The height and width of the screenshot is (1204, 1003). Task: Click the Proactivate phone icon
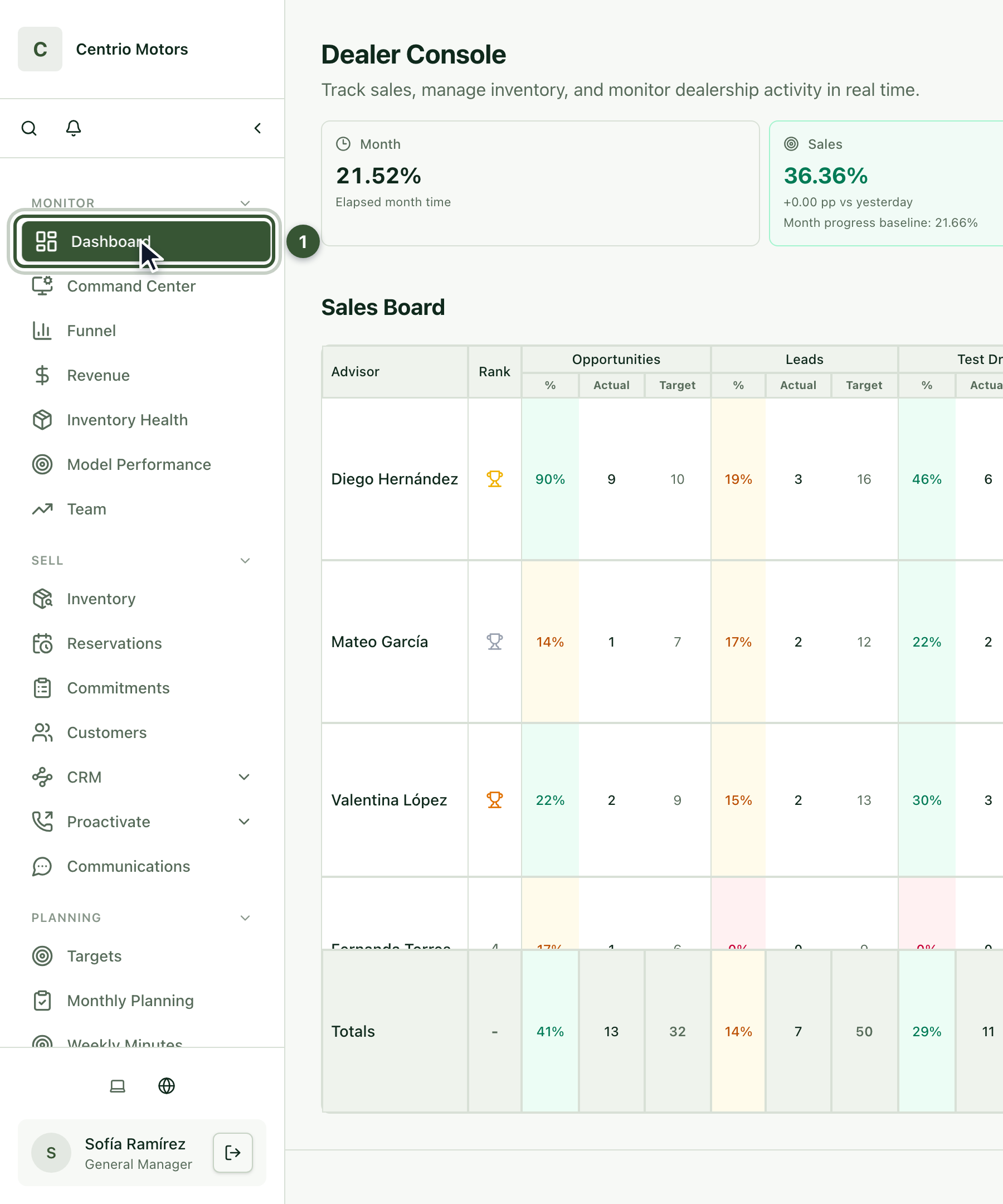tap(42, 822)
